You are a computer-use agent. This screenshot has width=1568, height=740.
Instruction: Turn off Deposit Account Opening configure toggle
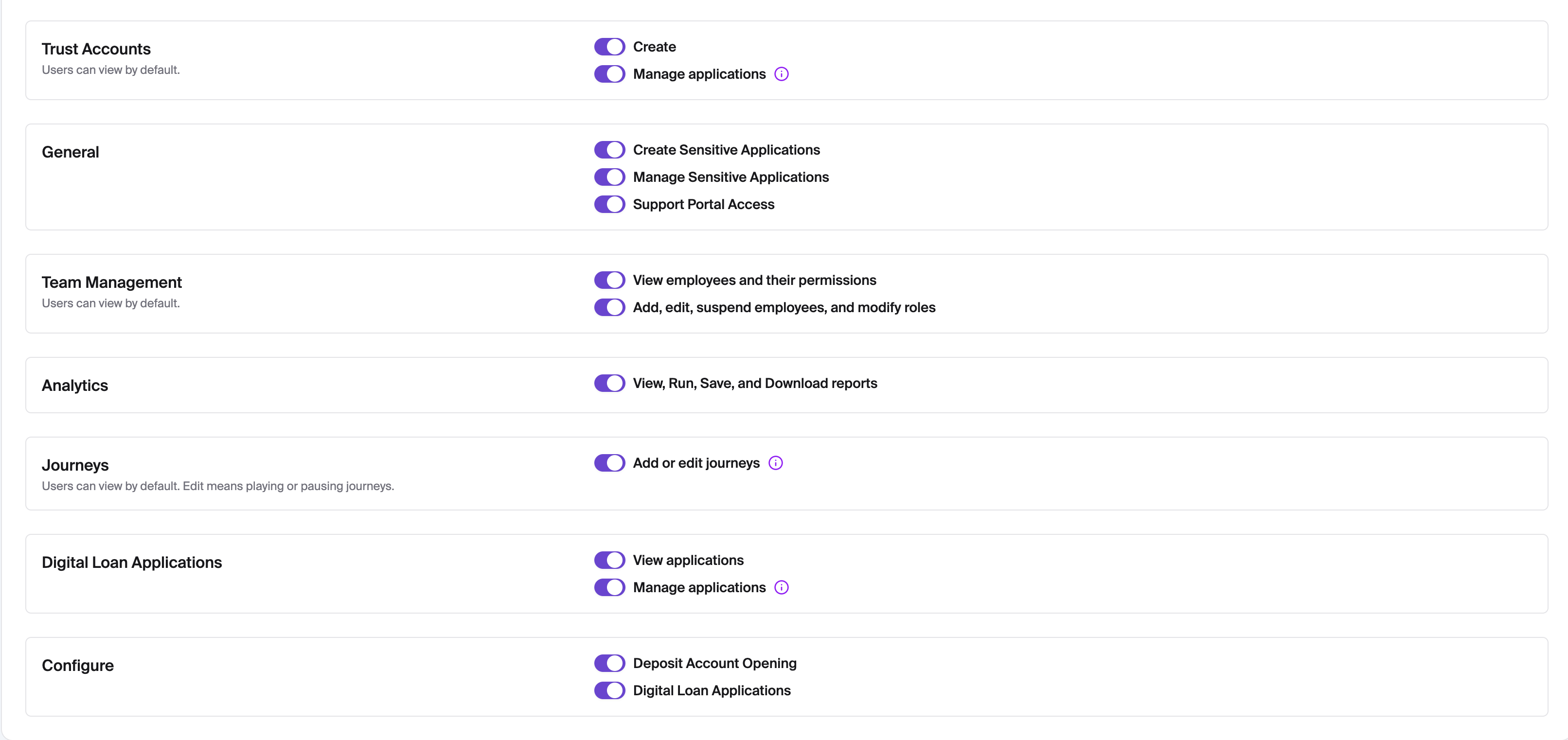pos(609,663)
